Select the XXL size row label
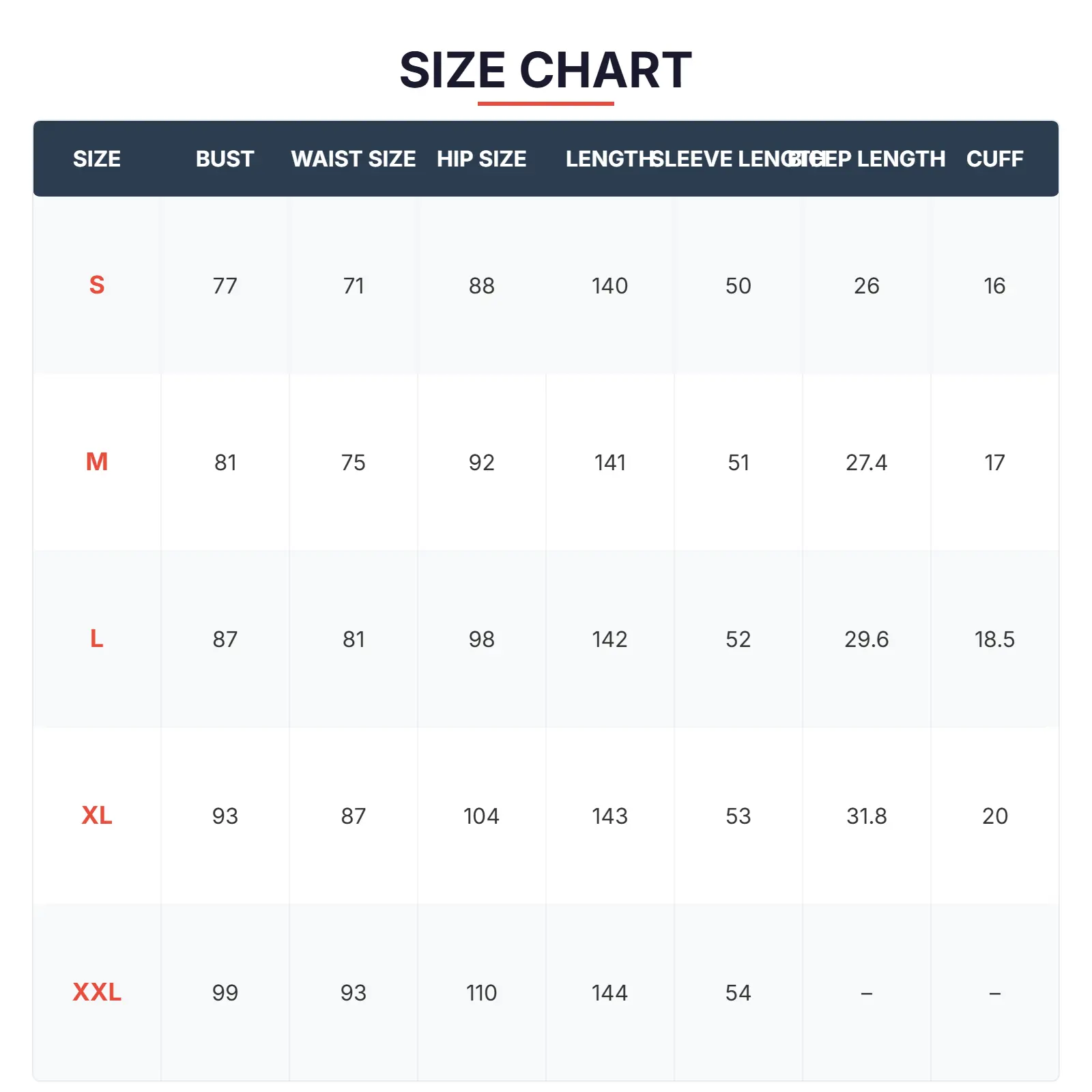The image size is (1092, 1092). [97, 992]
